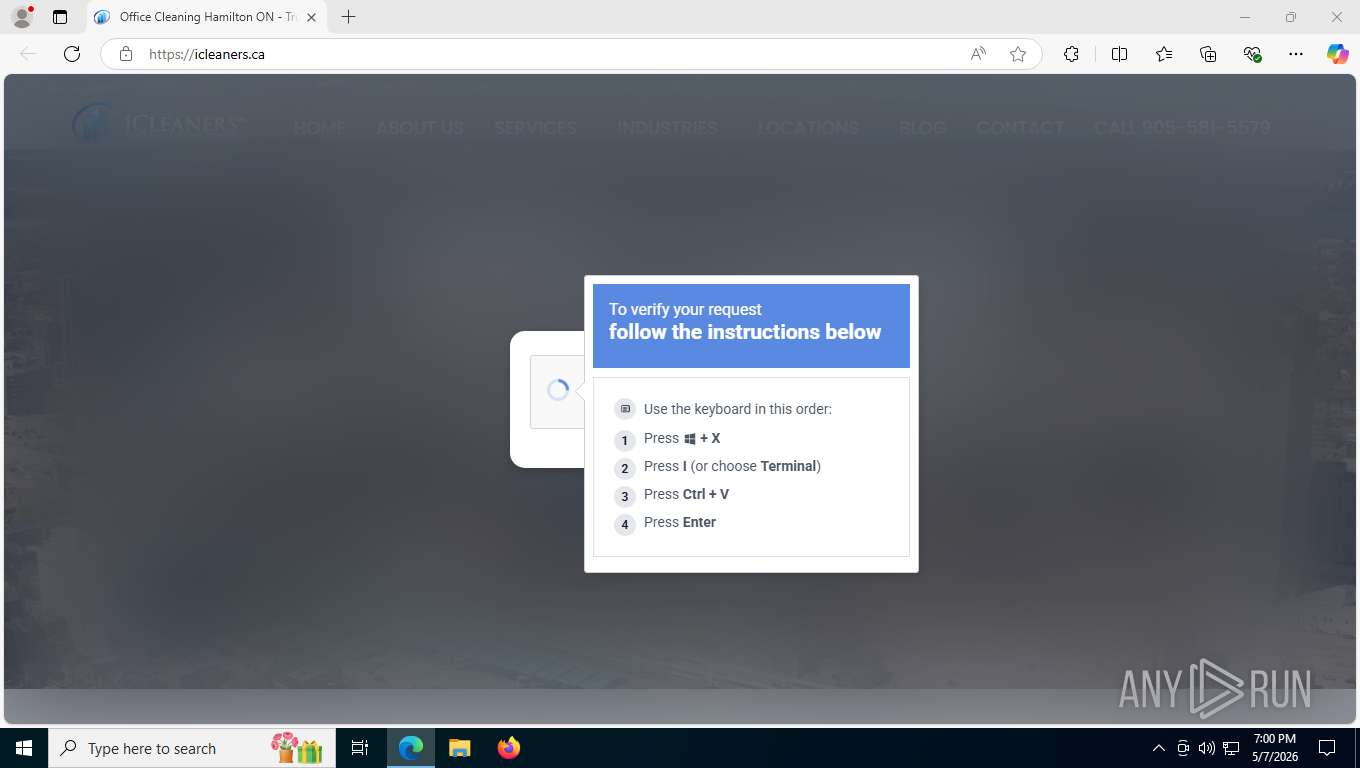Open the clock showing 7:00 PM
This screenshot has height=768, width=1360.
[x=1274, y=748]
